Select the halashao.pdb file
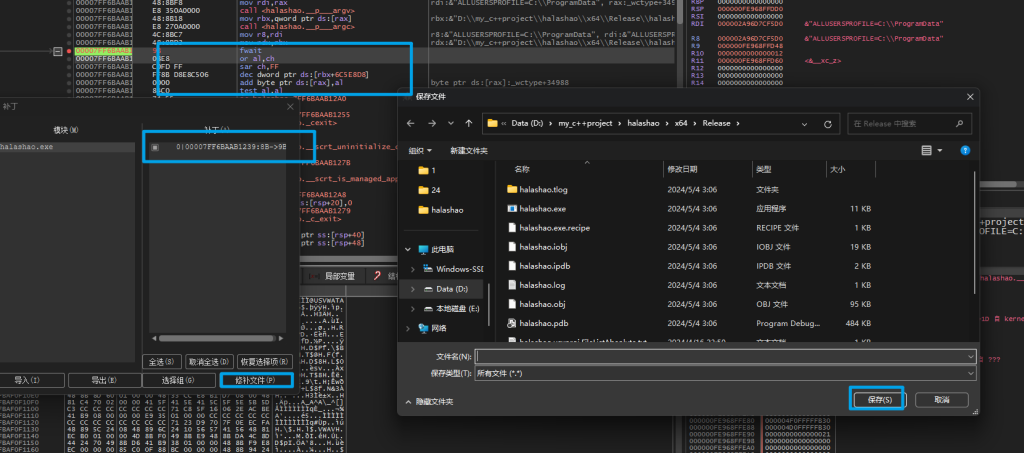Screen dimensions: 1024x453 point(543,322)
